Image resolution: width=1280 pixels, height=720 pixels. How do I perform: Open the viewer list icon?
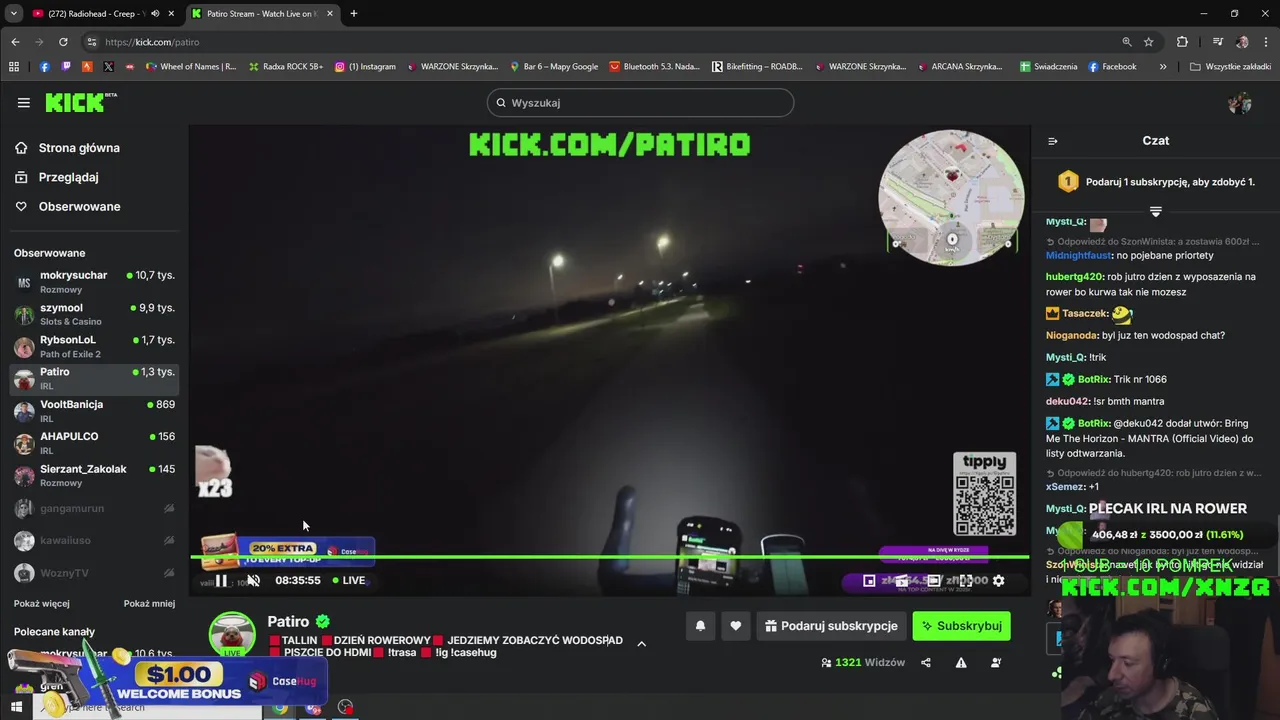point(996,662)
